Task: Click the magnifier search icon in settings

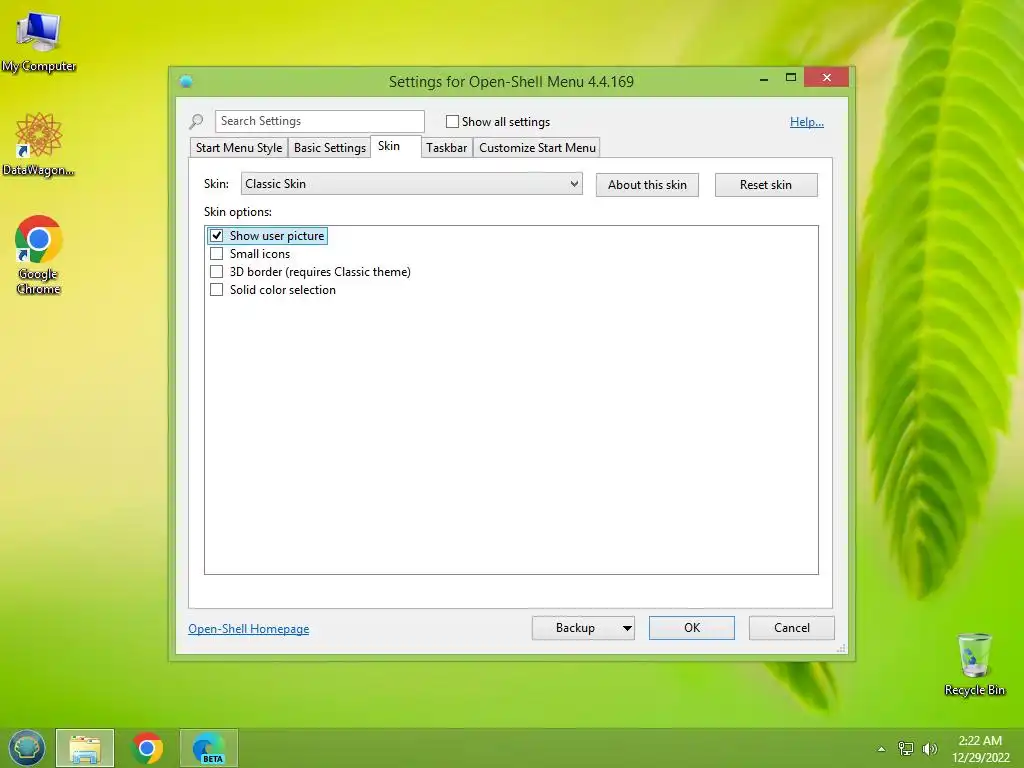Action: (x=196, y=121)
